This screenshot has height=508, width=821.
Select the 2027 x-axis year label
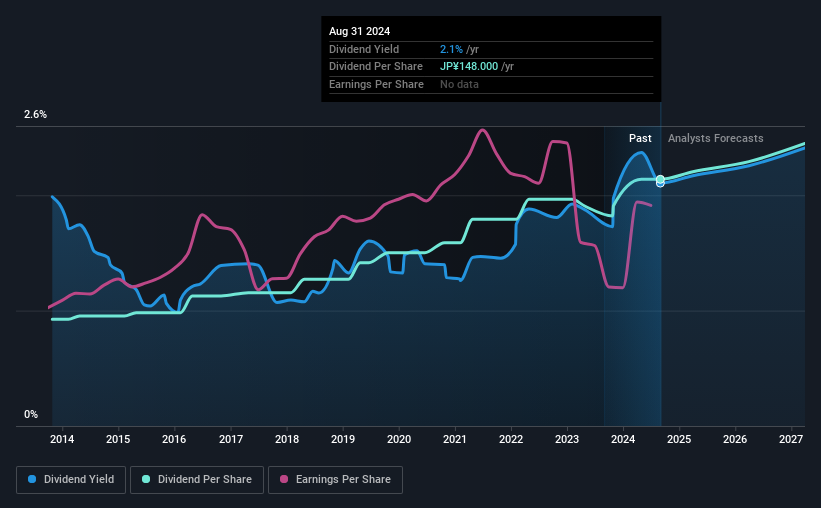coord(791,439)
